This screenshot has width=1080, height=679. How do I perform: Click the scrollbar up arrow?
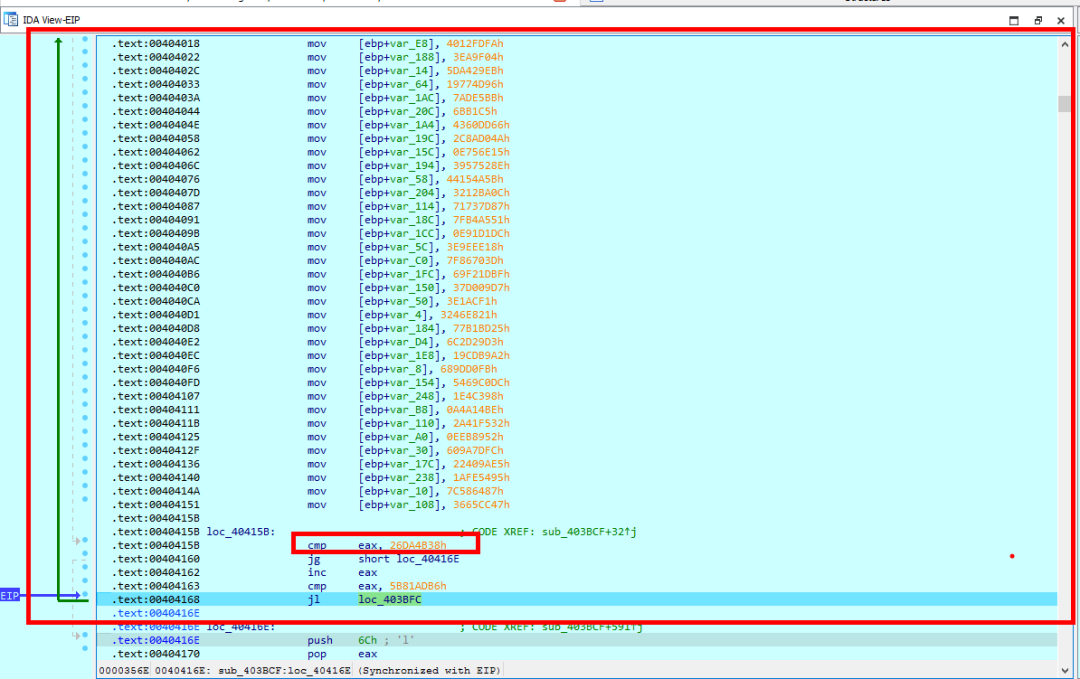tap(1065, 44)
